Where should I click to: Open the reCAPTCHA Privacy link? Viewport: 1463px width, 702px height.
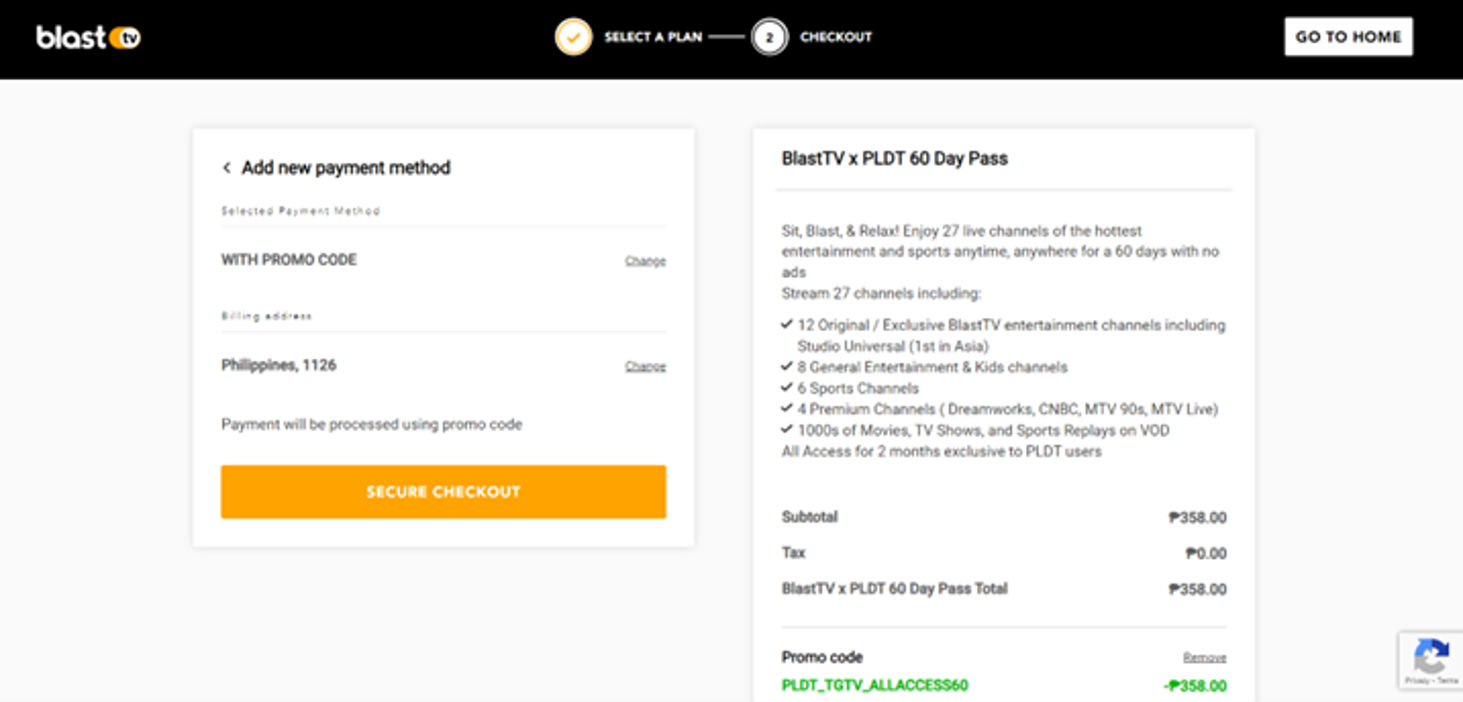tap(1420, 680)
